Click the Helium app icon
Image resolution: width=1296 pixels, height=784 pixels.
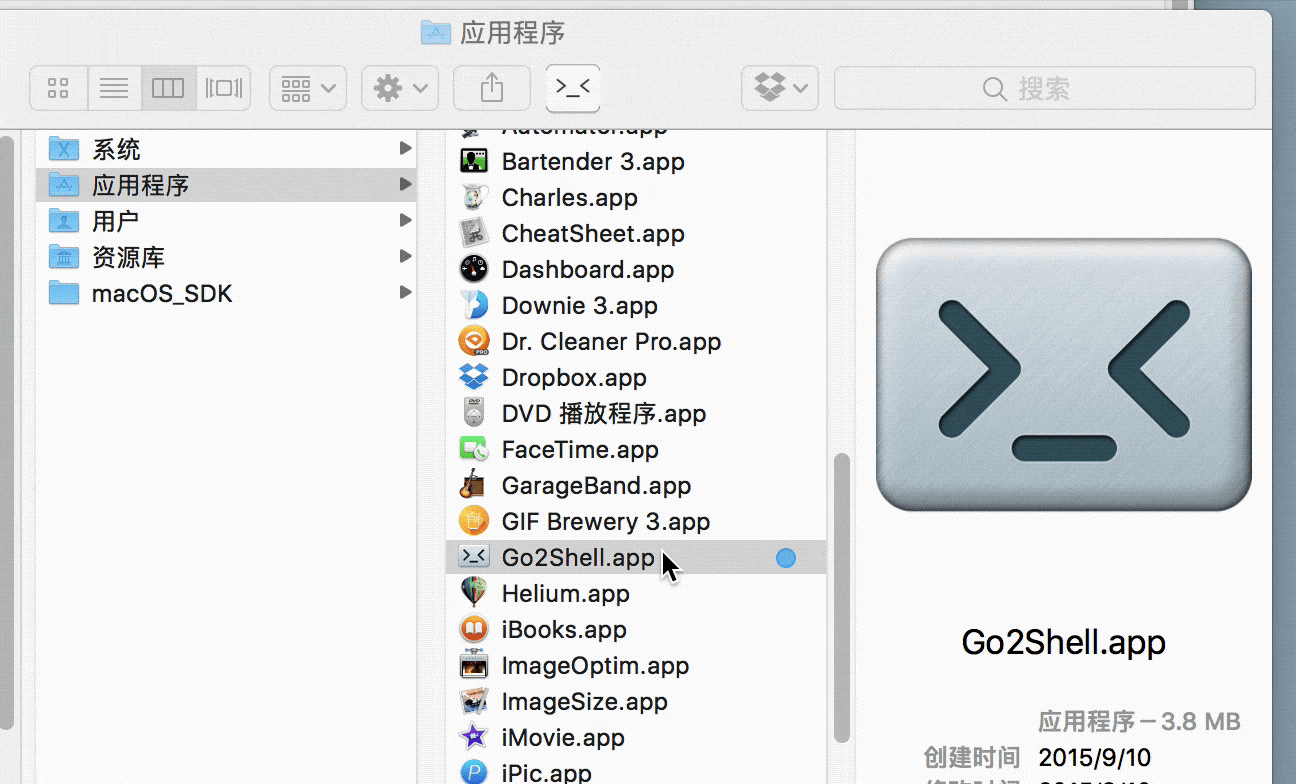pos(473,593)
